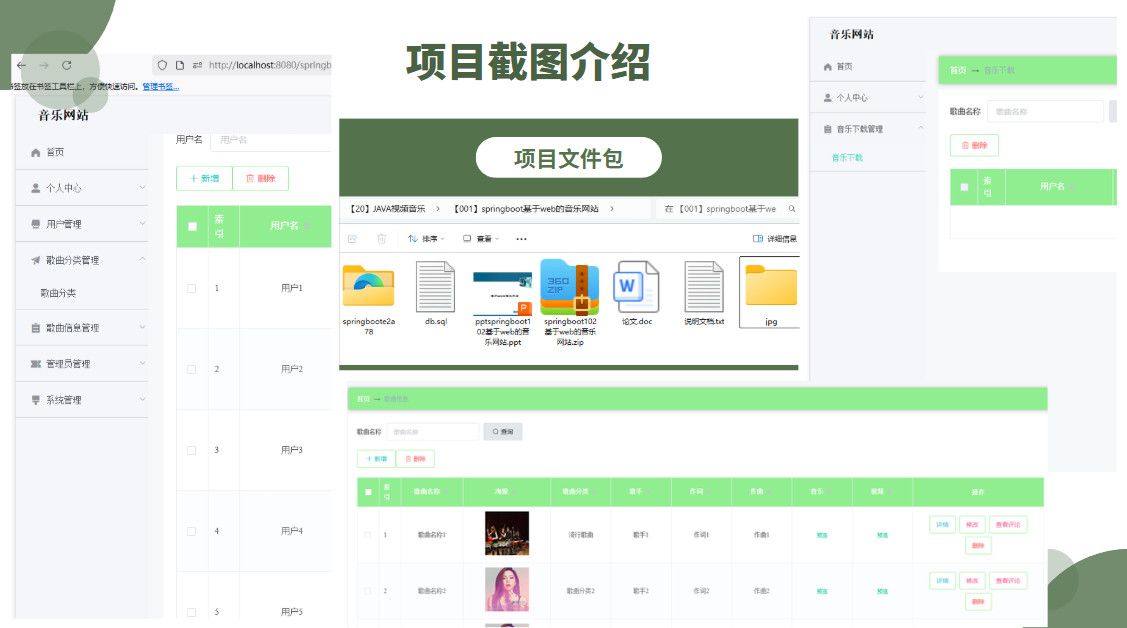The width and height of the screenshot is (1127, 628).
Task: Click the browser reload icon
Action: 67,65
